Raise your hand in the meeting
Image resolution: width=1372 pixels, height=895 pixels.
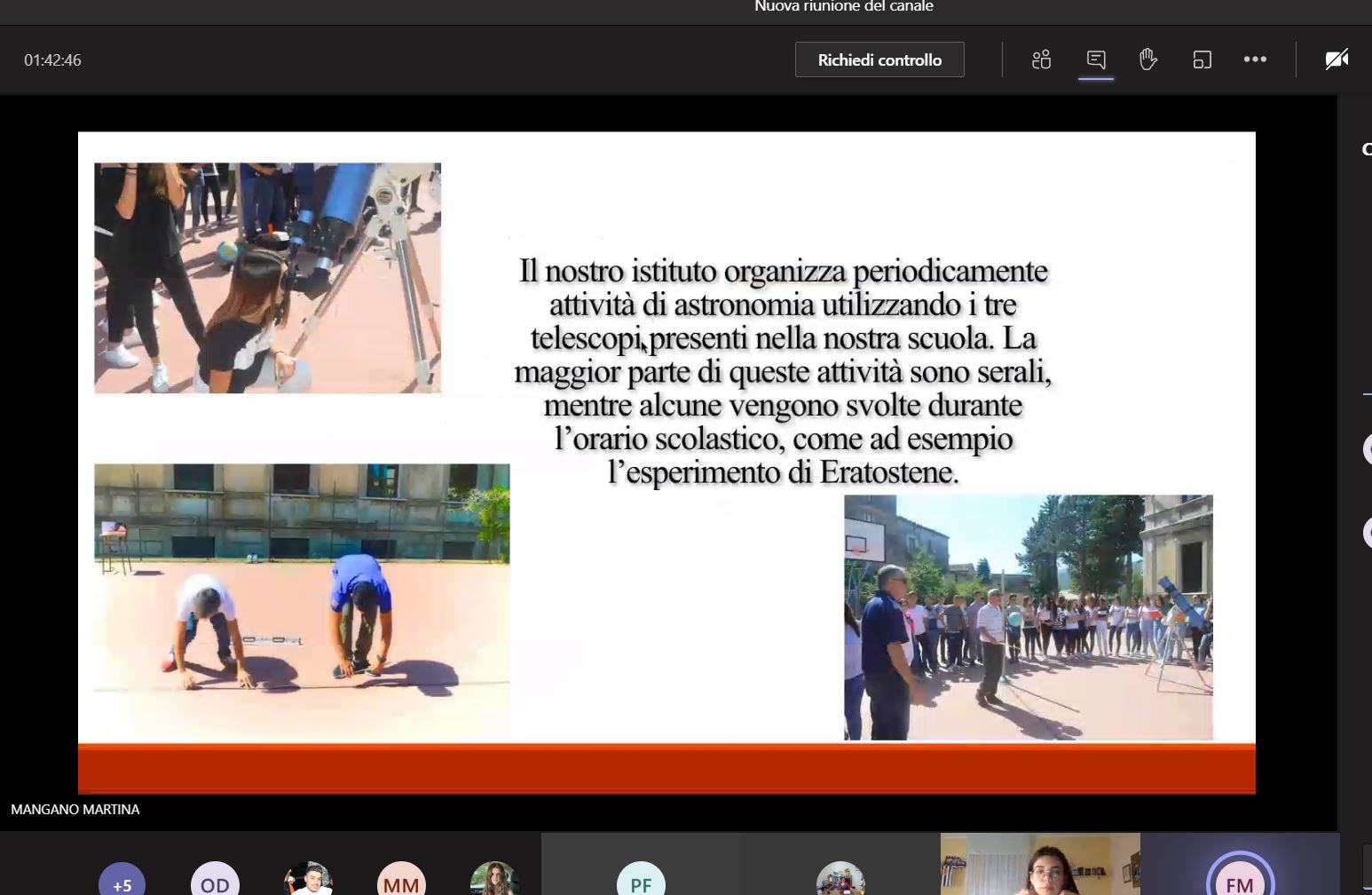pyautogui.click(x=1148, y=59)
